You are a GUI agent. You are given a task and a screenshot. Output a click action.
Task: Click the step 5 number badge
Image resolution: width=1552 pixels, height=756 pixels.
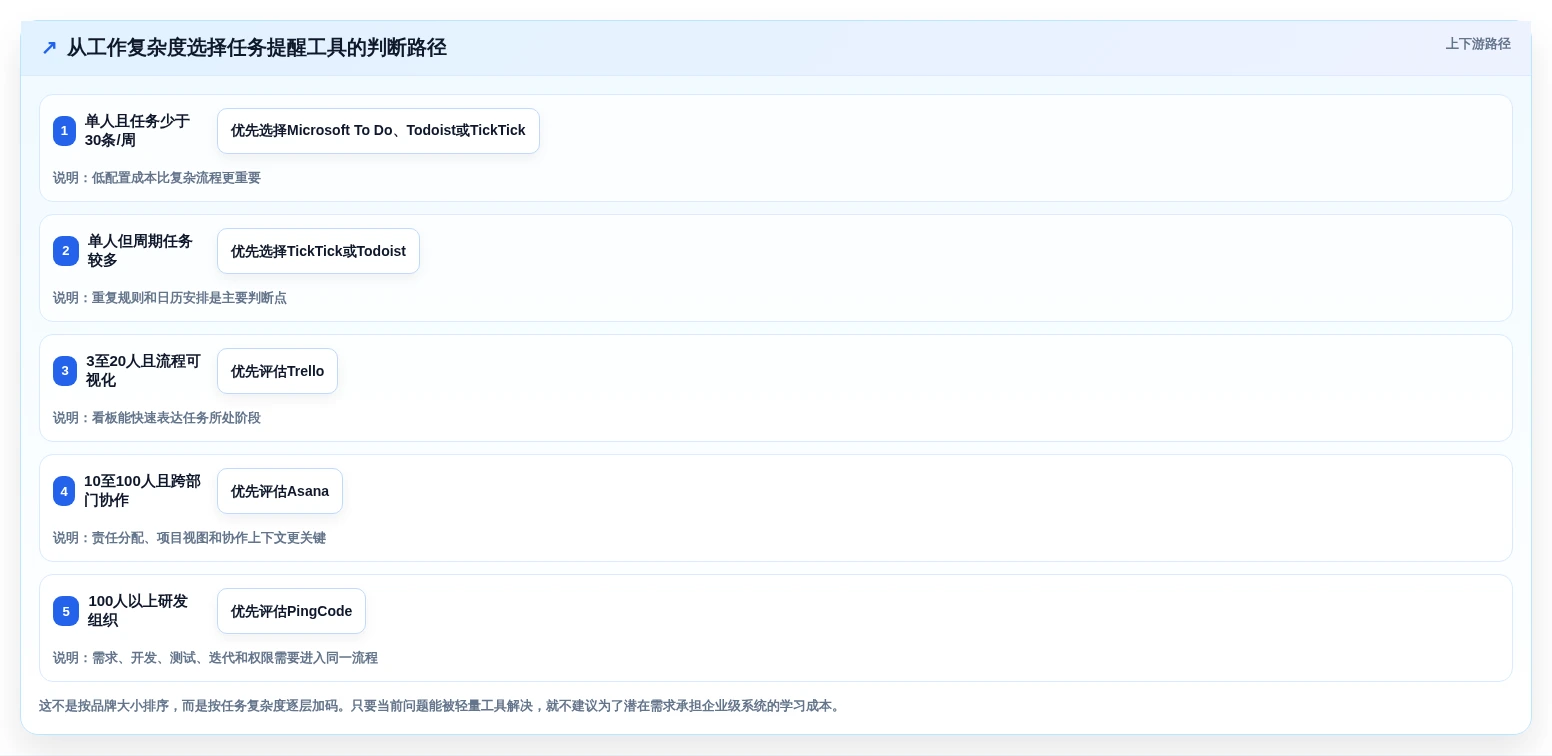[x=66, y=611]
